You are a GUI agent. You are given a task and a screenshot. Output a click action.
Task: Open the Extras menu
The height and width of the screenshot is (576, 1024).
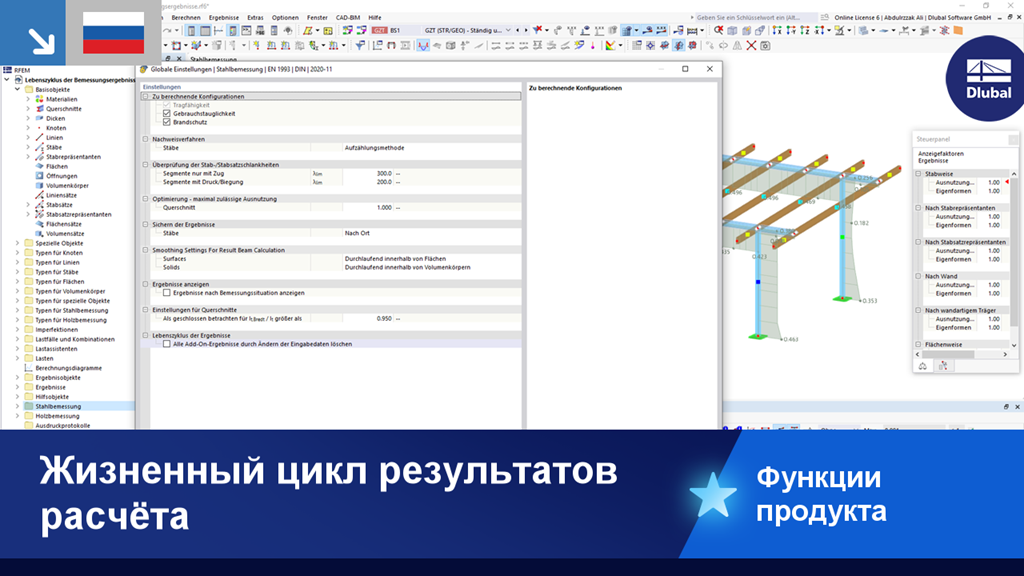tap(253, 17)
